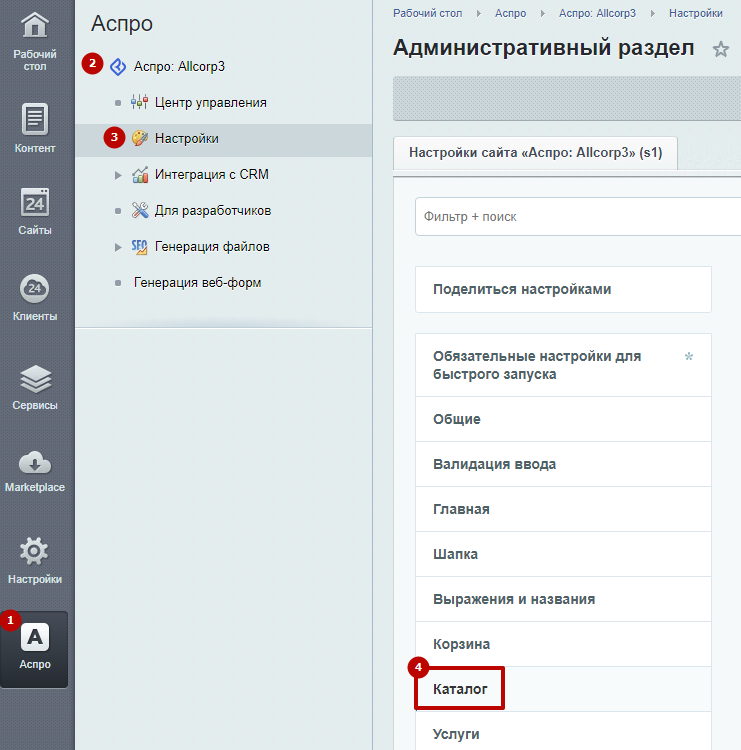Image resolution: width=741 pixels, height=750 pixels.
Task: Click the Для разработчиков tools icon
Action: point(140,210)
